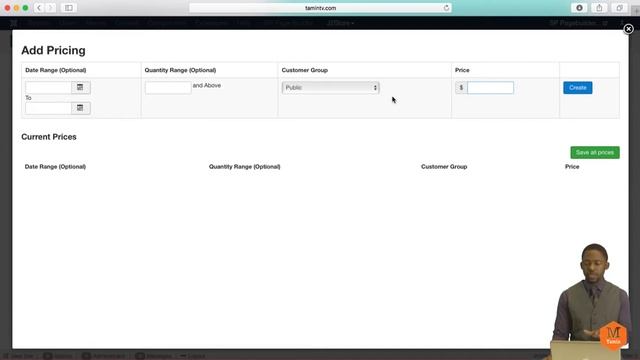Open the Customer Group dropdown
Viewport: 640px width, 360px height.
point(331,87)
